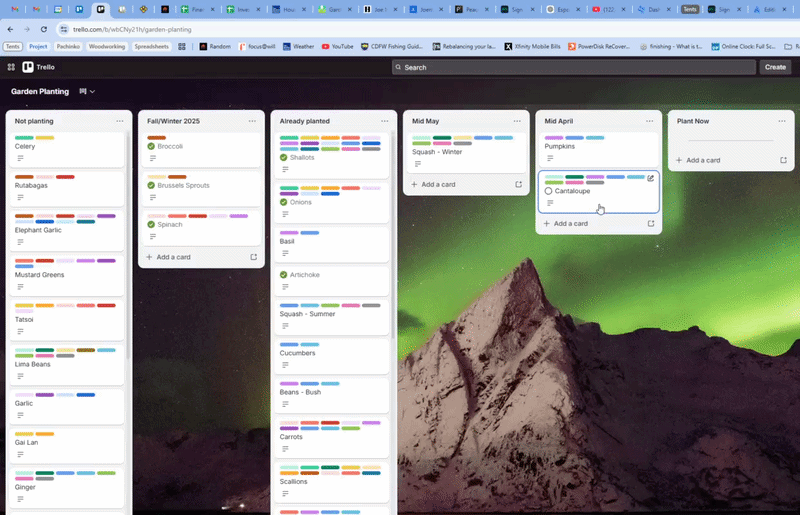Click the description icon on Celery card
The width and height of the screenshot is (800, 515).
click(20, 158)
